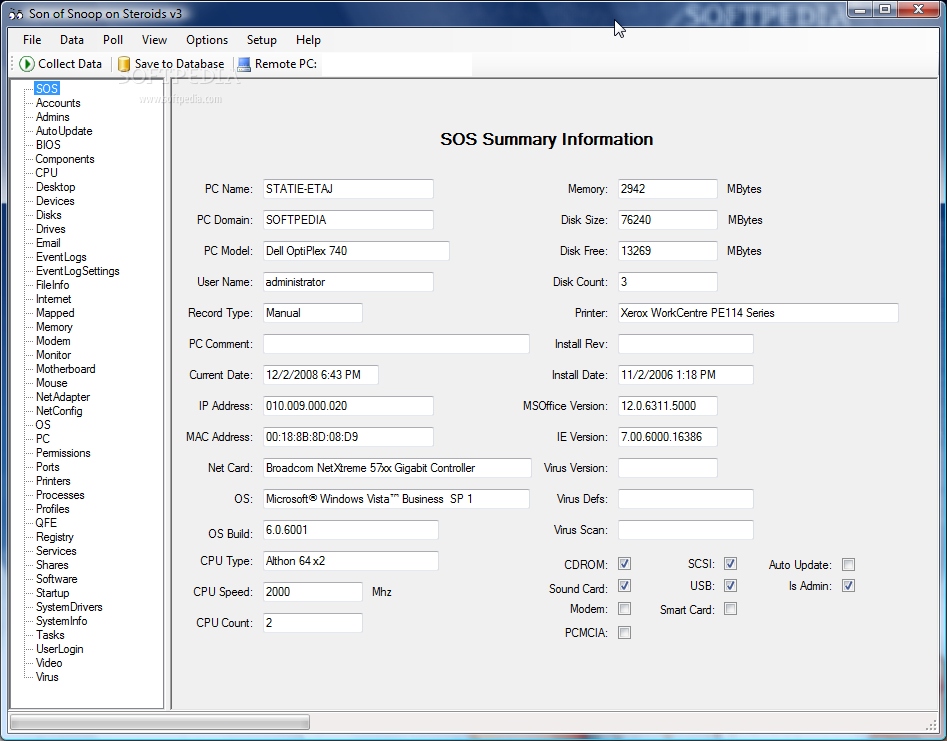
Task: Select Processes in the tree
Action: [x=60, y=495]
